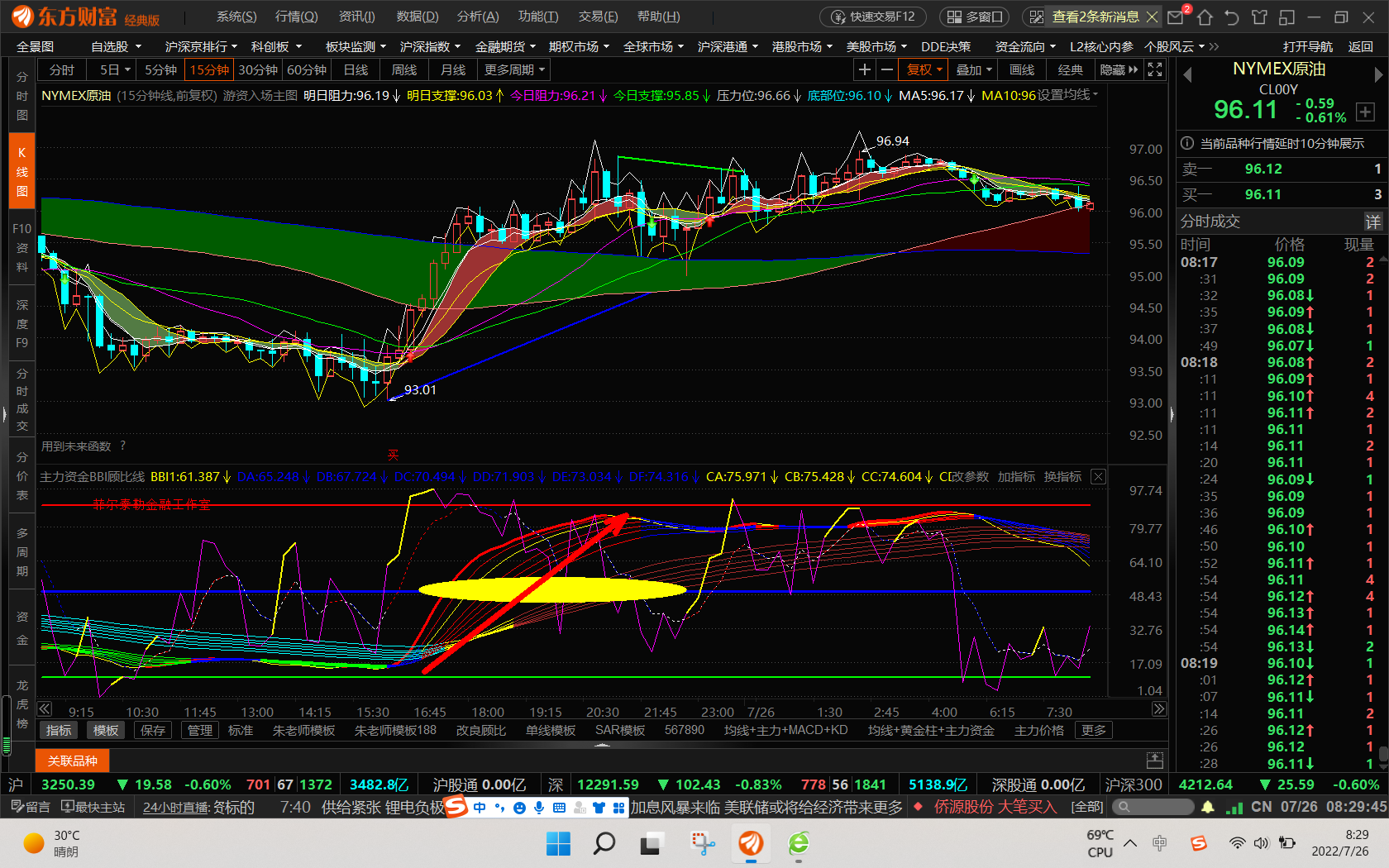Screen dimensions: 1389x868
Task: Click the delayed-quote info icon
Action: click(1187, 143)
